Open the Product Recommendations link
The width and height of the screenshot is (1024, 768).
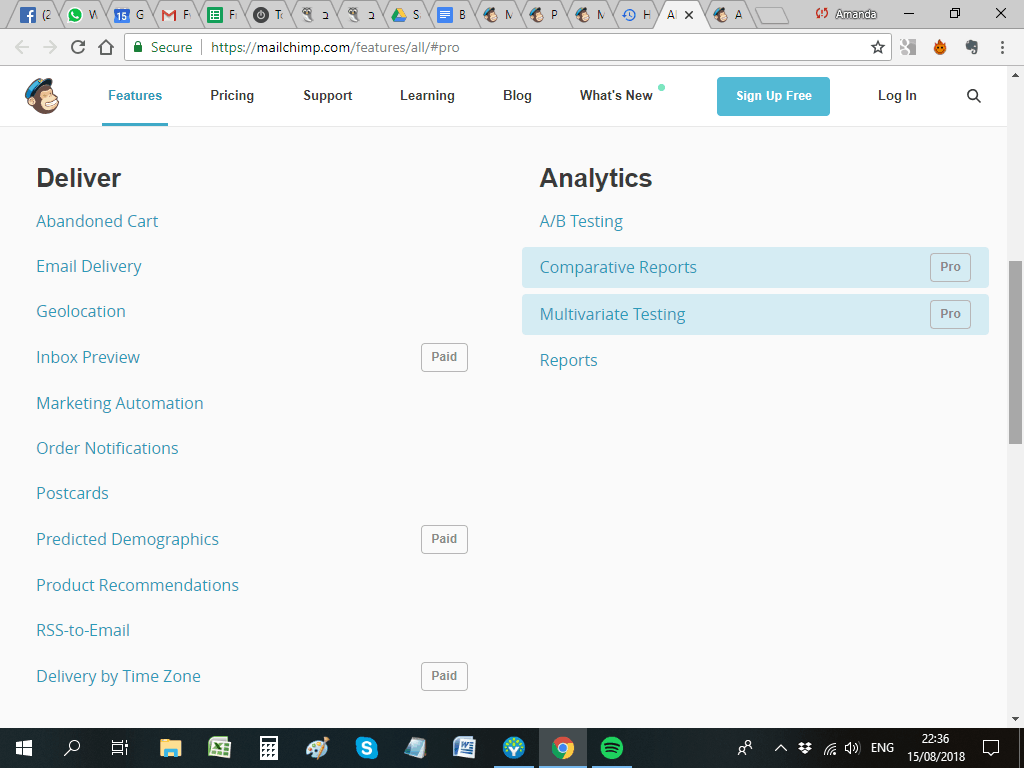click(x=138, y=585)
